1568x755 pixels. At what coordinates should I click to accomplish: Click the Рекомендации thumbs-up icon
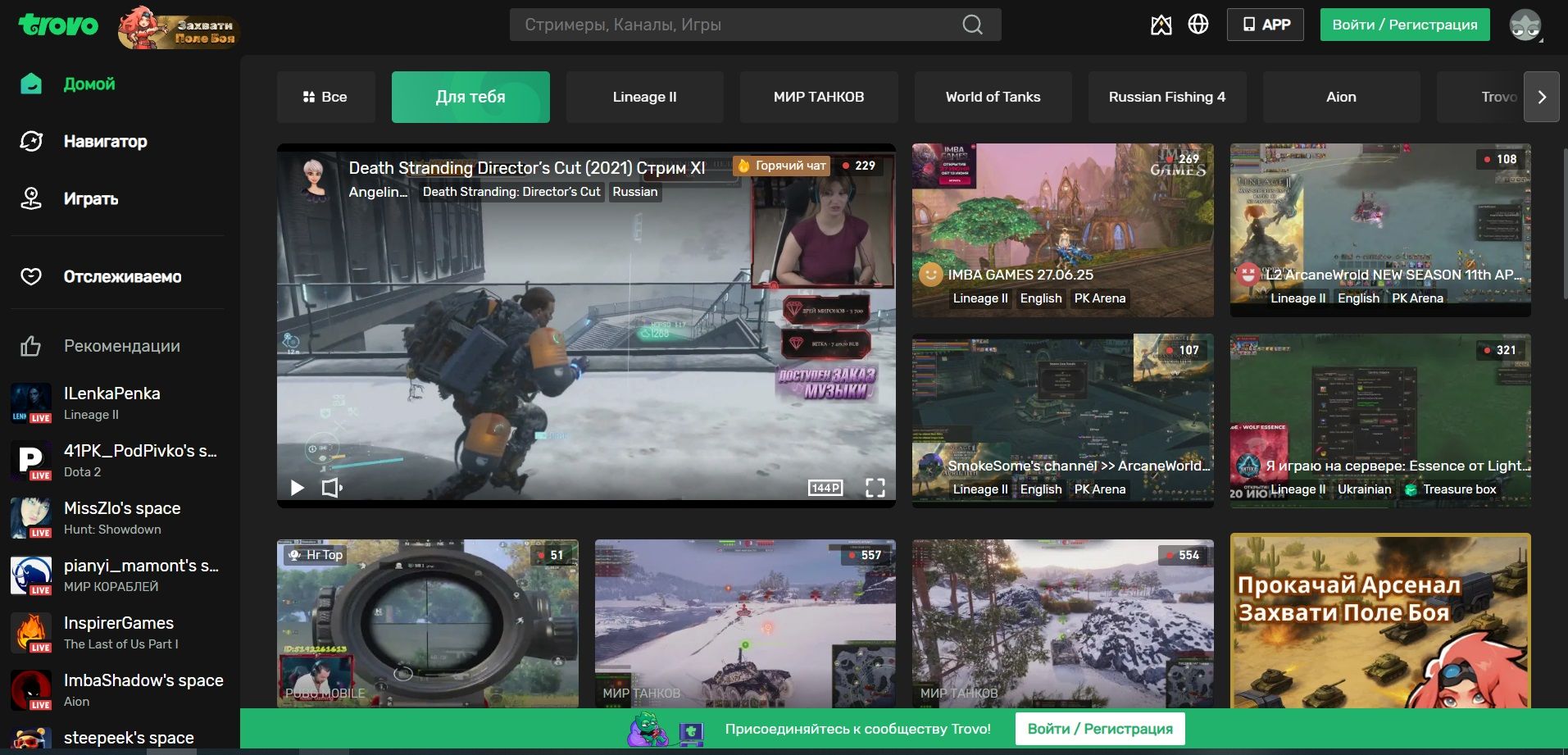(x=31, y=346)
